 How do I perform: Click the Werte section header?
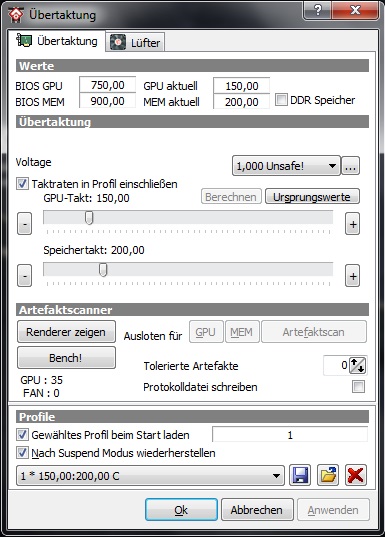(192, 65)
